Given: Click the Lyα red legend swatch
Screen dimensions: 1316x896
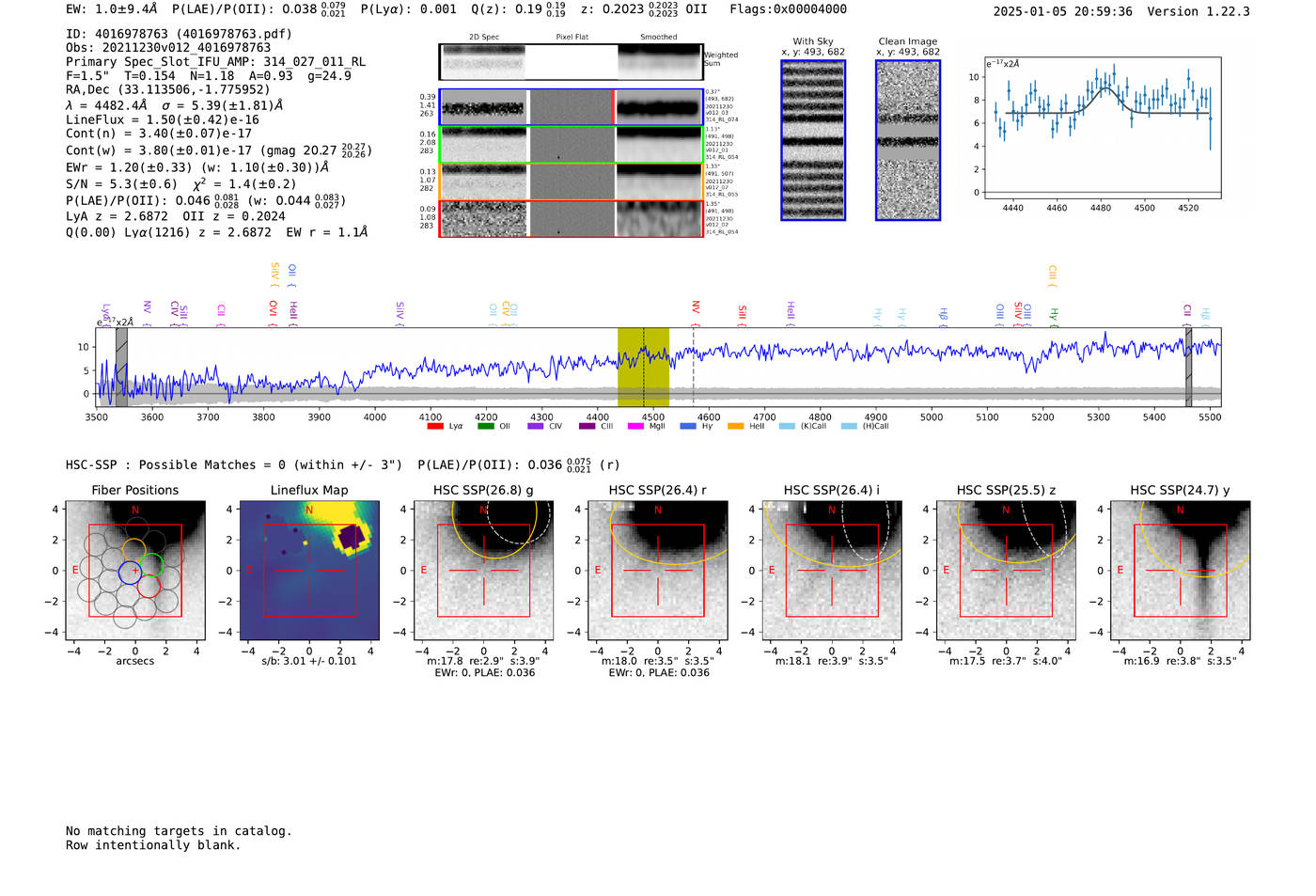Looking at the screenshot, I should coord(434,427).
